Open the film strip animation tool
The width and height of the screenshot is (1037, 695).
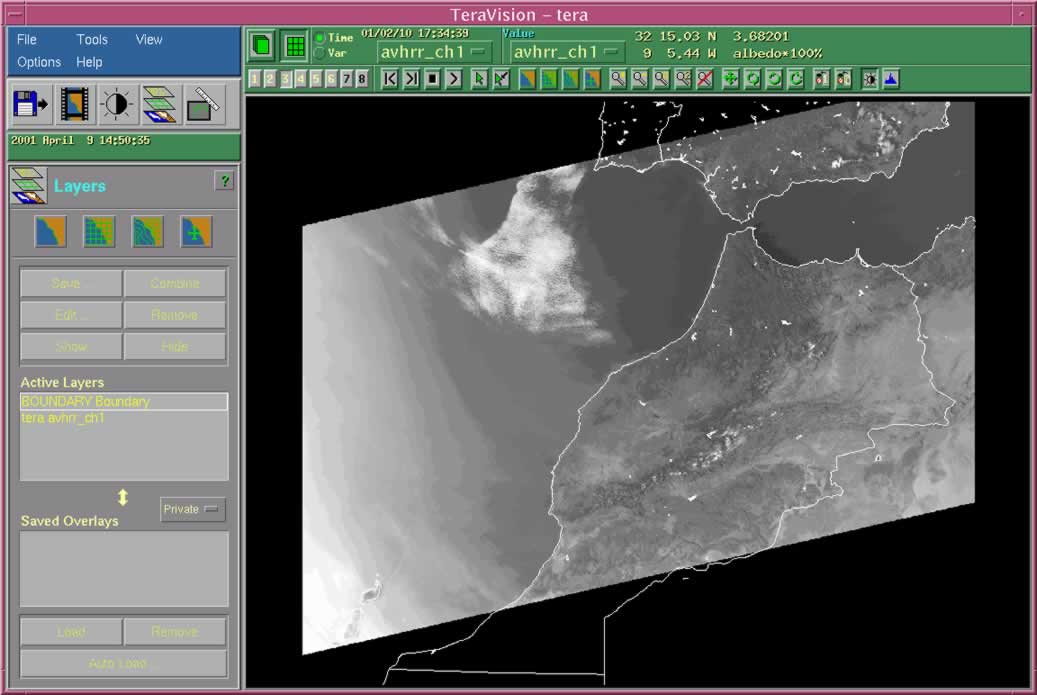[x=75, y=104]
